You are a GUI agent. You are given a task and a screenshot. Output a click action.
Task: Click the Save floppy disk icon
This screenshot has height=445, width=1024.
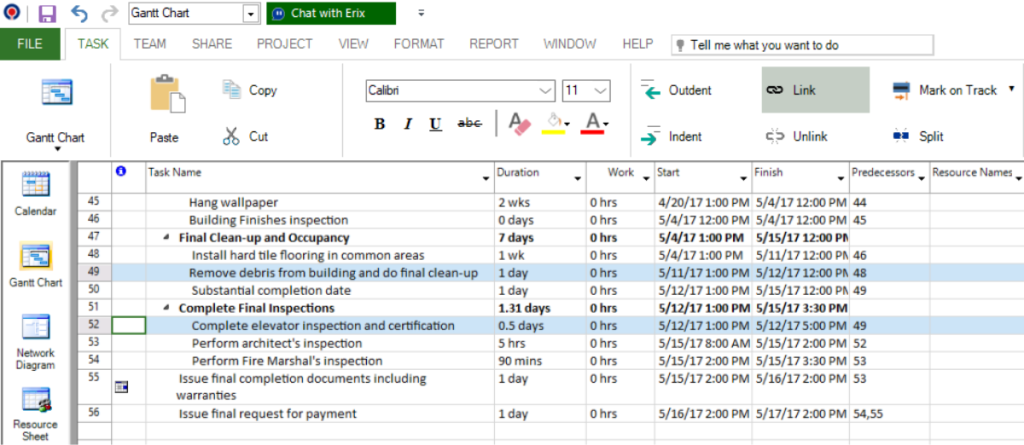(x=47, y=13)
